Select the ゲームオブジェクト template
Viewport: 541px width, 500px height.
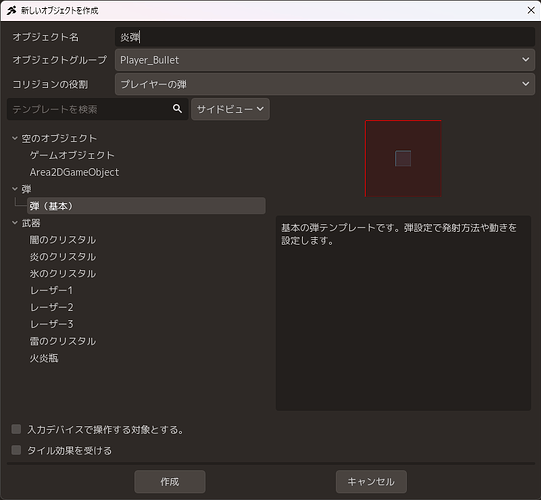(72, 155)
